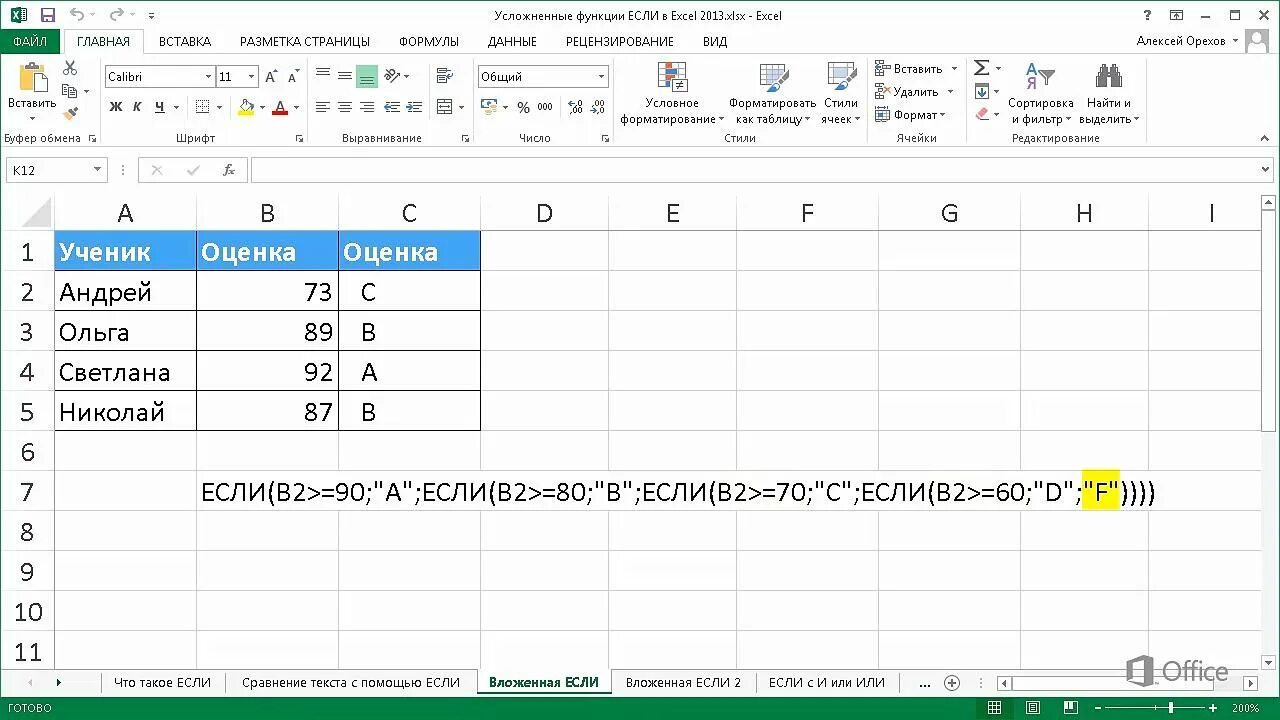Click the Decrease Font Size icon
This screenshot has width=1280, height=720.
click(293, 77)
